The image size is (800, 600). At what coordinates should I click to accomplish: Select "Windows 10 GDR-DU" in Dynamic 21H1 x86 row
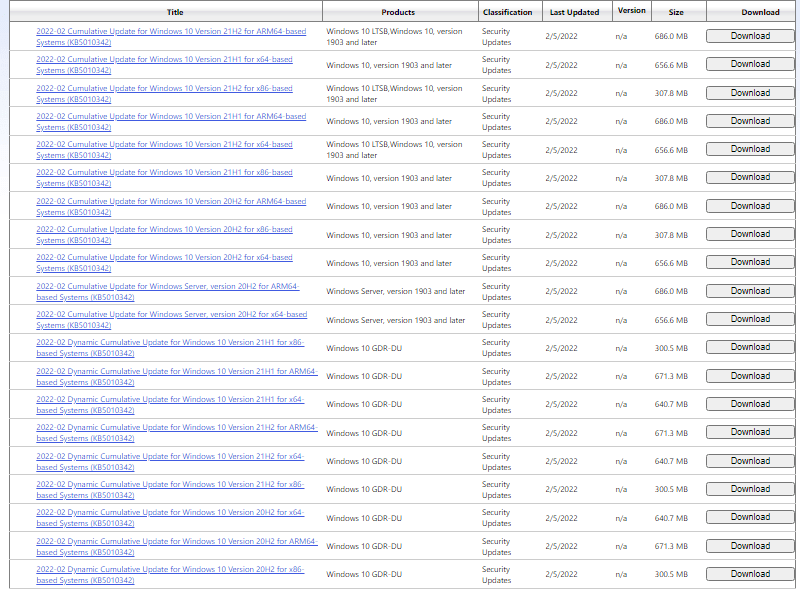click(x=364, y=348)
